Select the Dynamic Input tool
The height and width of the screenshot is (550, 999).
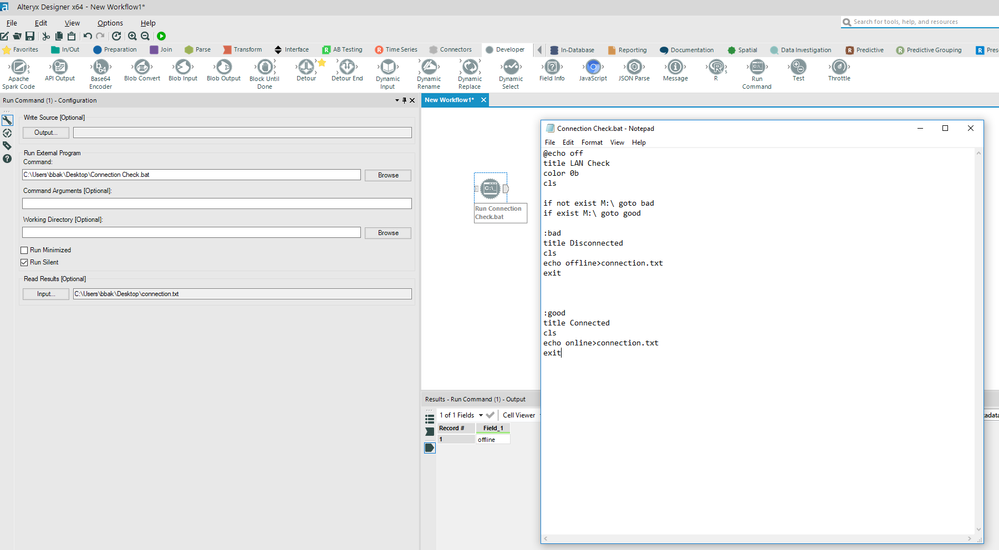point(387,74)
